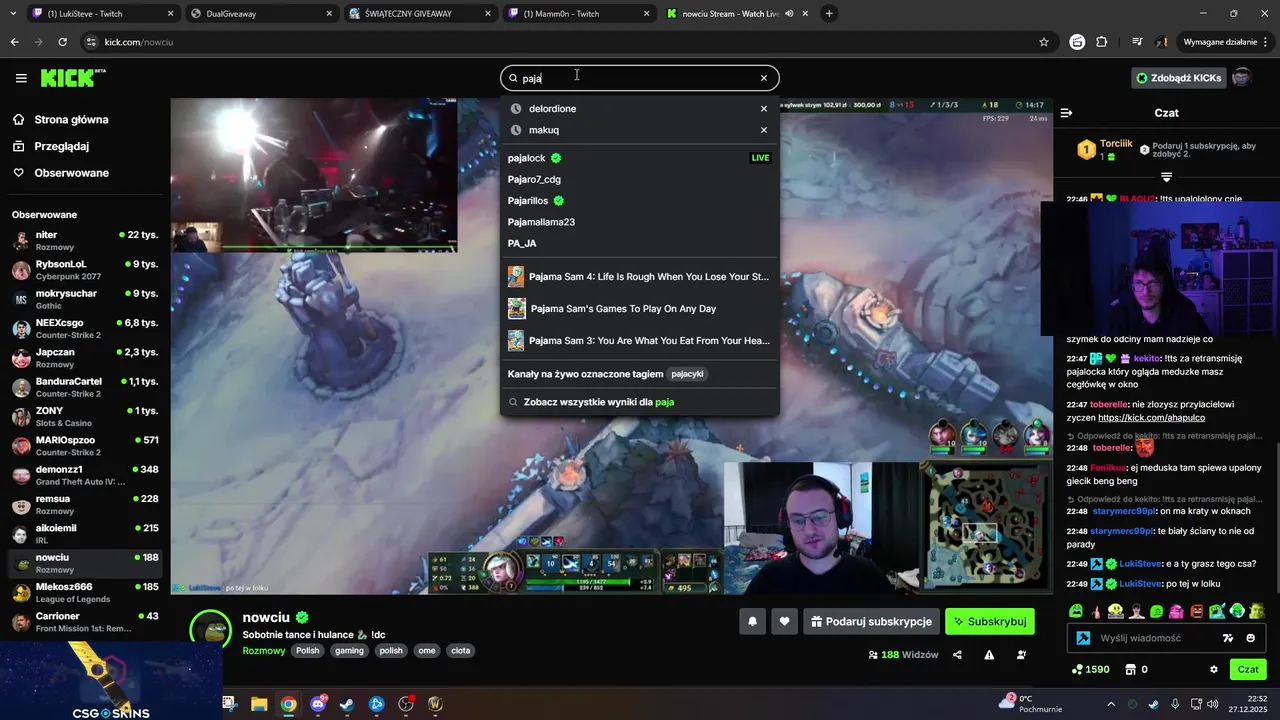
Task: Open 'Przeglądaj' in the sidebar
Action: tap(62, 146)
